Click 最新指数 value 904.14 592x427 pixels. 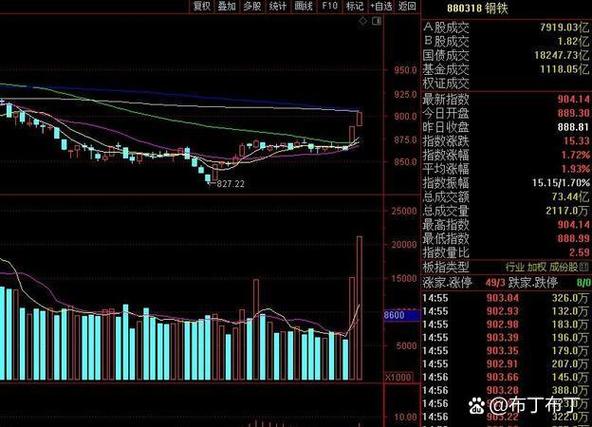[574, 99]
